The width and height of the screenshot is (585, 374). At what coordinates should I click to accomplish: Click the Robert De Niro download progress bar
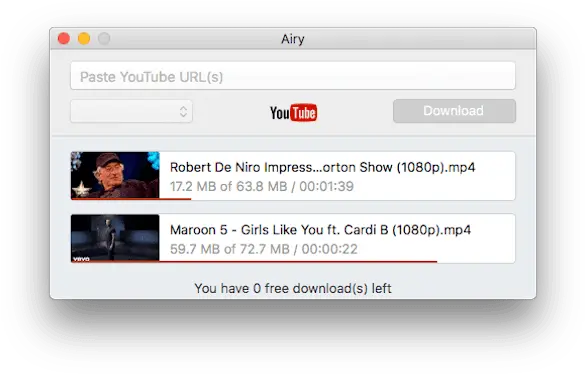pos(131,199)
